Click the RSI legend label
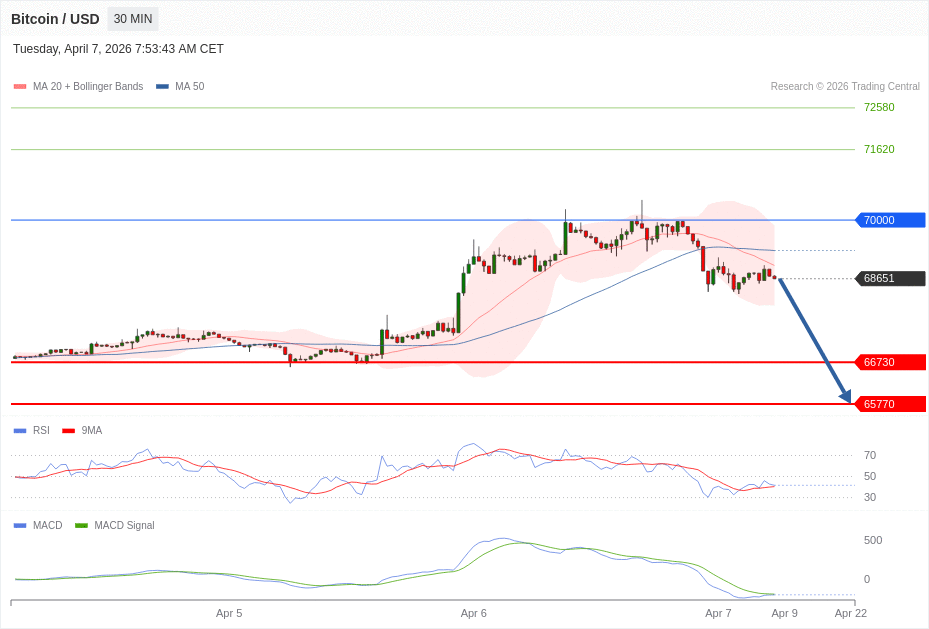 point(41,431)
